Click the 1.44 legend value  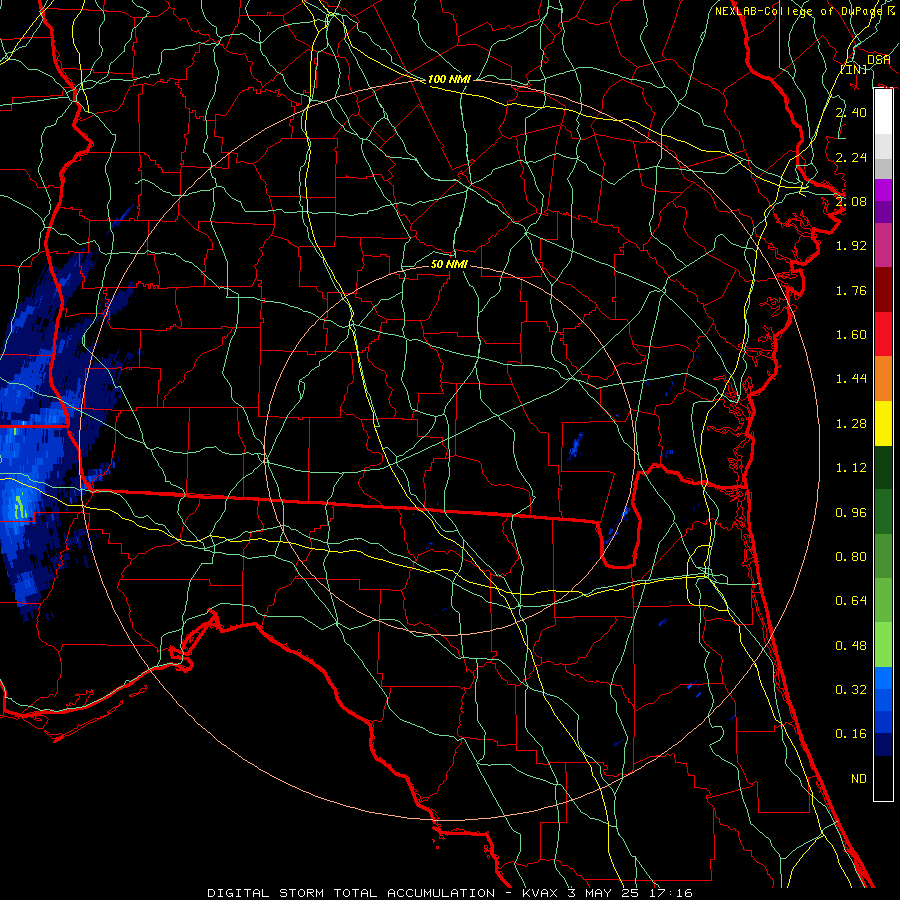pyautogui.click(x=851, y=379)
